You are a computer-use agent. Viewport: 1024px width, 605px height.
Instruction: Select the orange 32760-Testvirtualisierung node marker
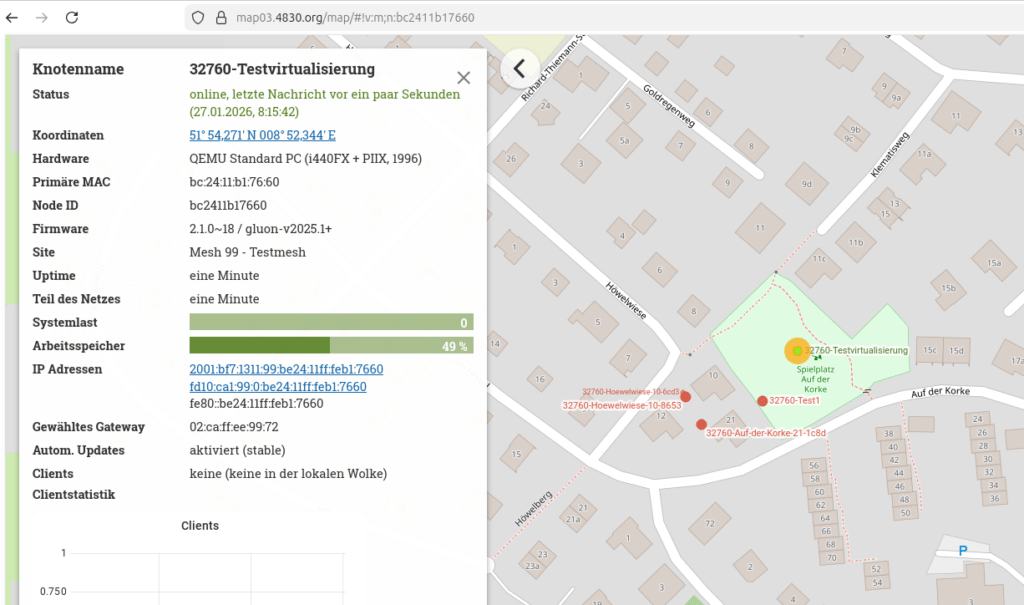(x=797, y=350)
